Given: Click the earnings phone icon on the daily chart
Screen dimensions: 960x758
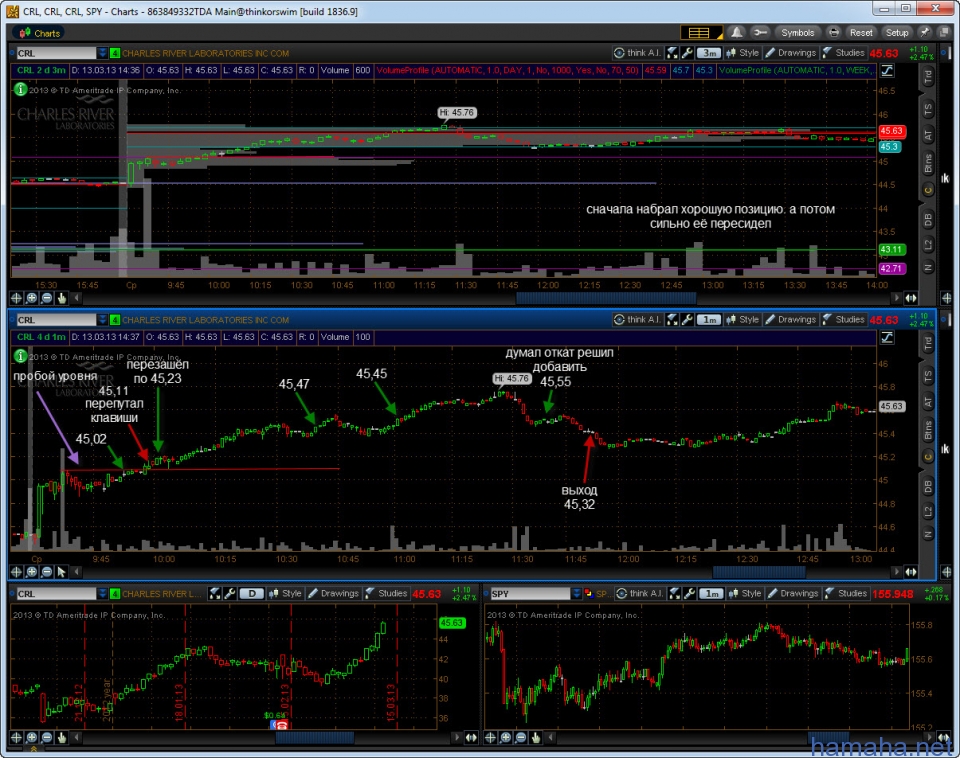Looking at the screenshot, I should point(280,725).
